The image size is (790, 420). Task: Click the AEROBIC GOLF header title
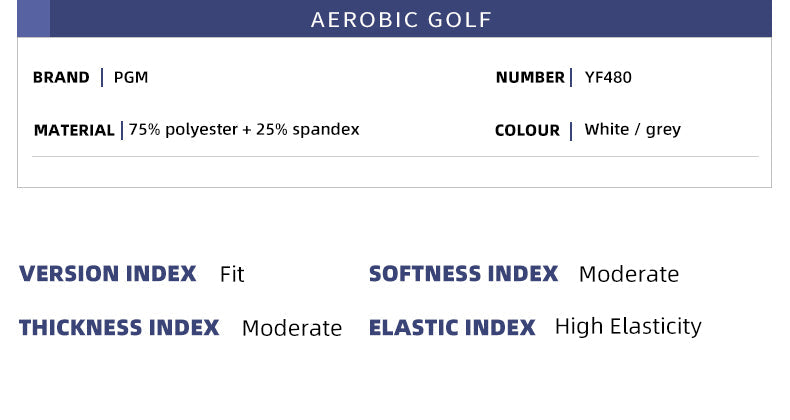tap(401, 20)
